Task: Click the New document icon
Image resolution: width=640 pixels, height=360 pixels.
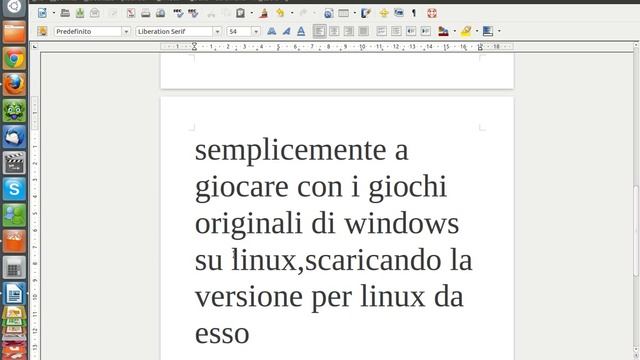Action: pyautogui.click(x=42, y=13)
